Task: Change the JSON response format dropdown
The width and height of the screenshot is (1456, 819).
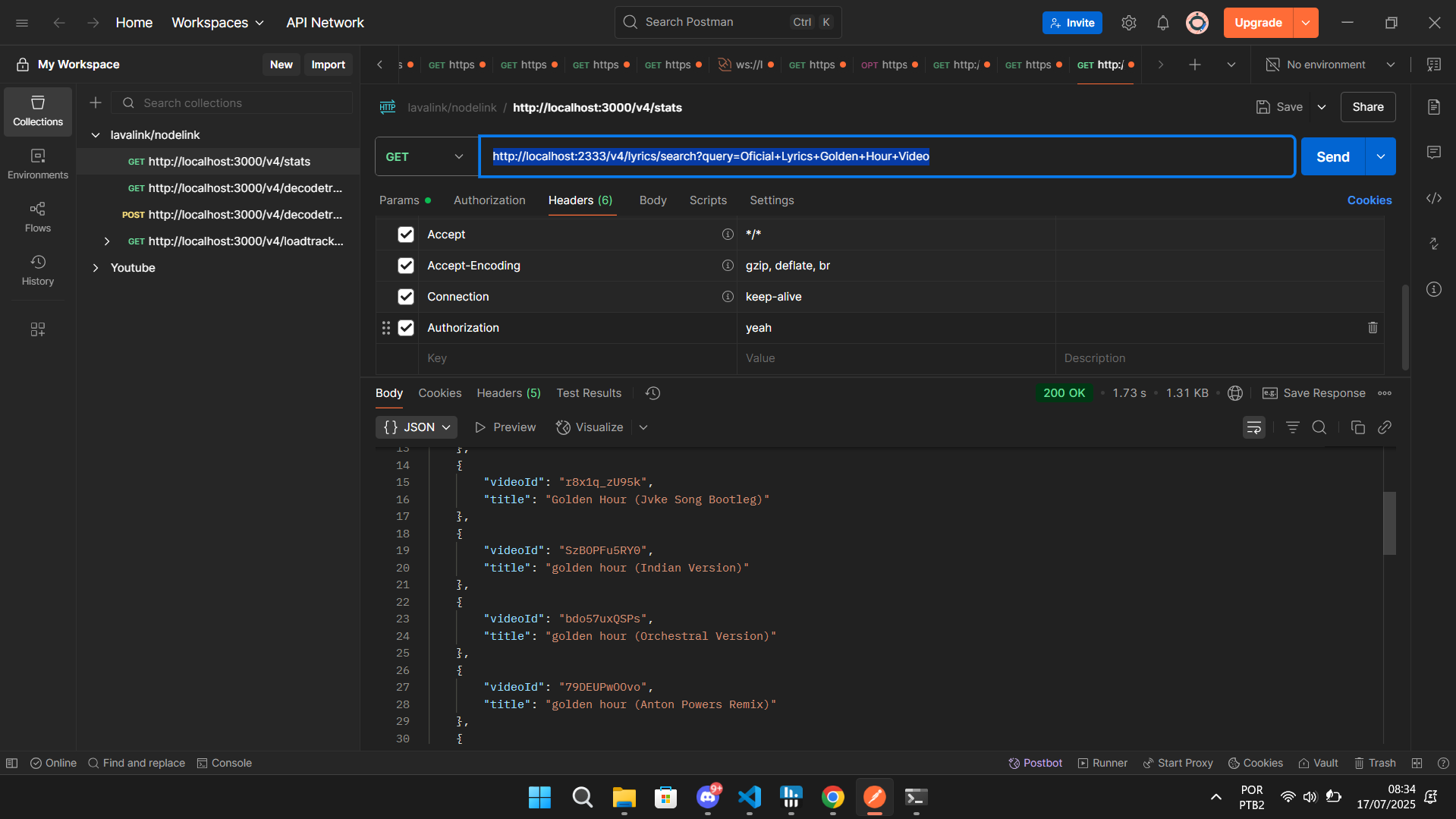Action: click(x=417, y=427)
